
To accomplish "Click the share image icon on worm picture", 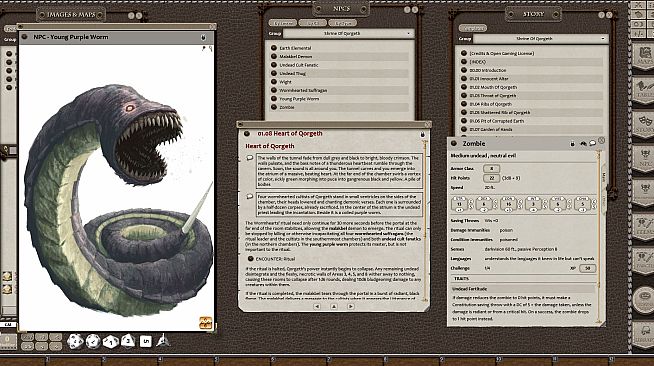I will point(205,323).
